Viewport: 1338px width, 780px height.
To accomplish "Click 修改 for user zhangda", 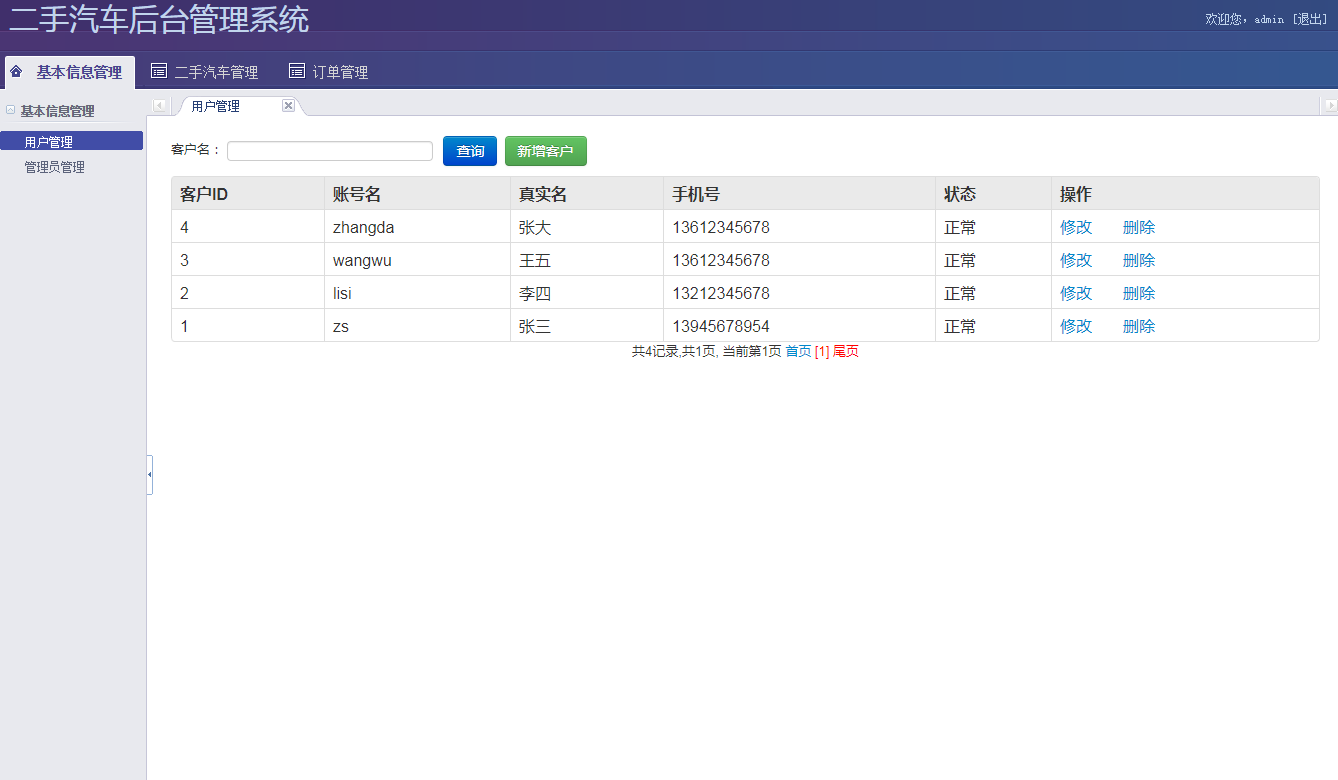I will tap(1076, 227).
